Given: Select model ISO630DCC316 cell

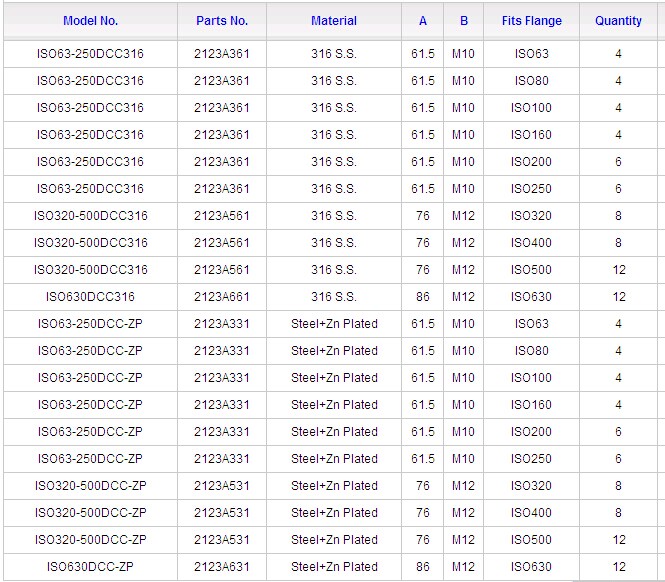Looking at the screenshot, I should pos(90,297).
